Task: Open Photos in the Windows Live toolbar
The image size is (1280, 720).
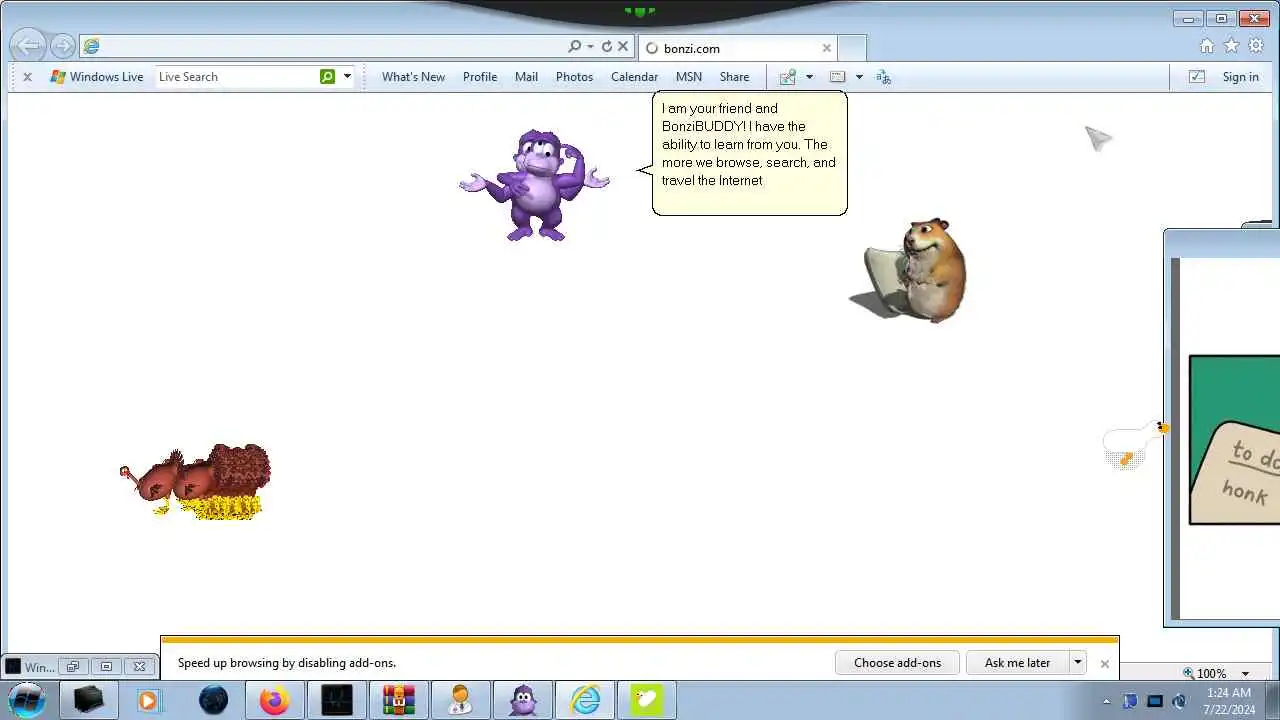Action: pos(574,77)
